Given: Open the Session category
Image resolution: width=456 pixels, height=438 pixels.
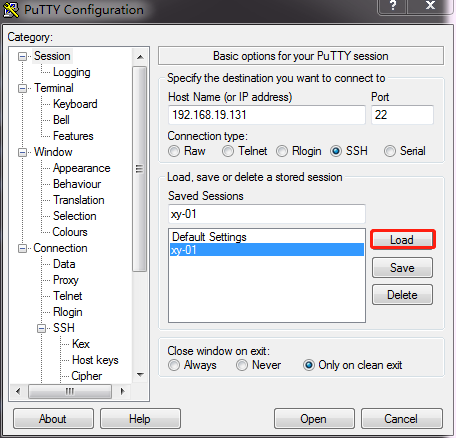Looking at the screenshot, I should 52,56.
